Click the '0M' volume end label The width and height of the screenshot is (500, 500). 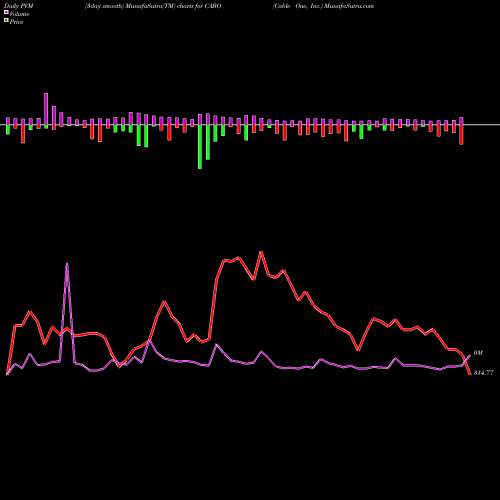click(x=478, y=353)
